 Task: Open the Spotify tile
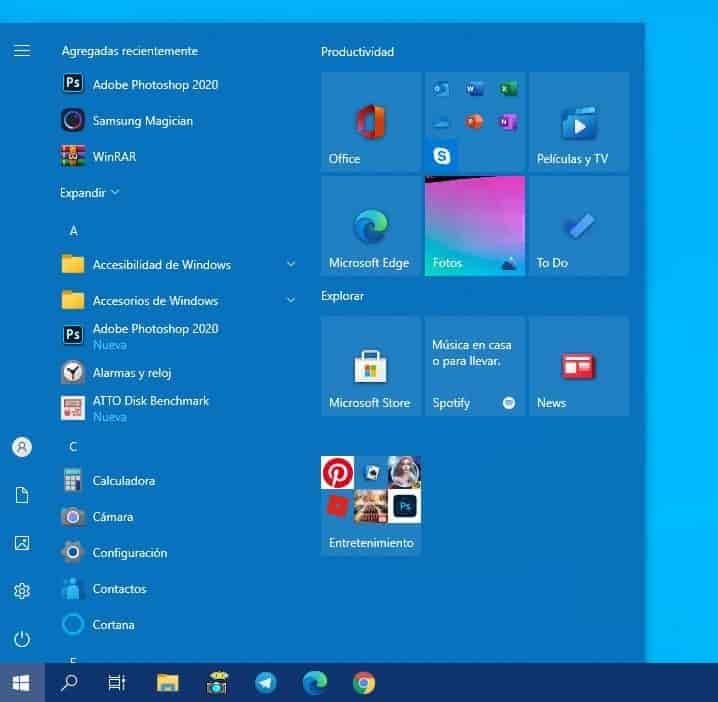tap(475, 366)
